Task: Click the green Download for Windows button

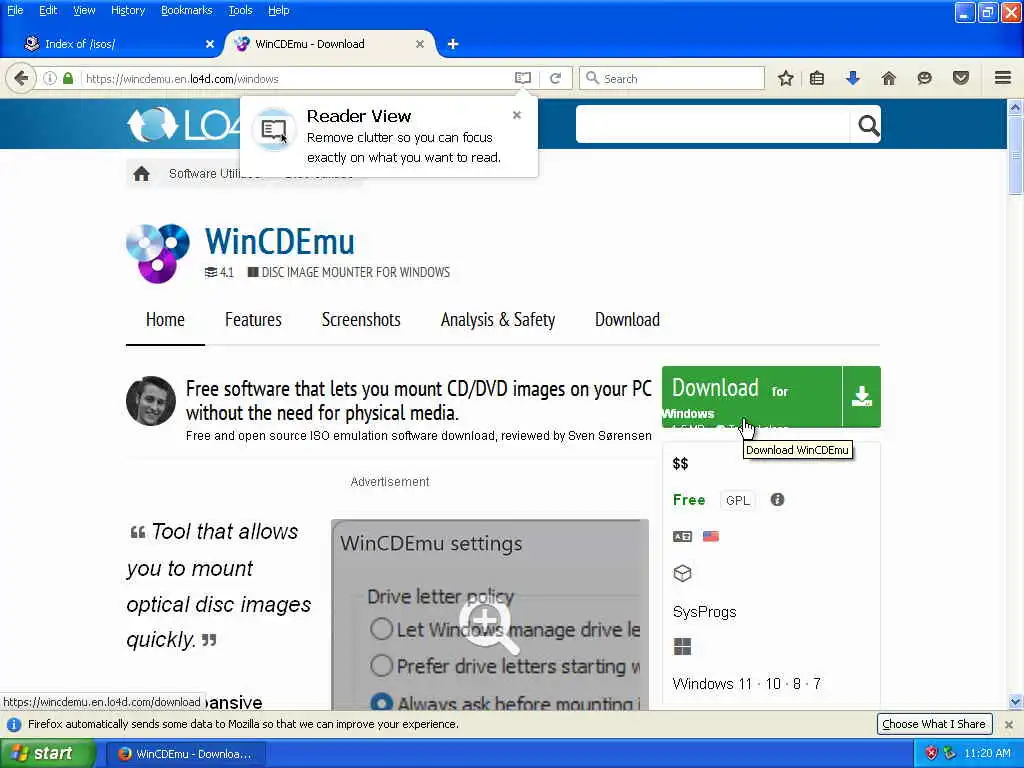Action: click(x=752, y=396)
